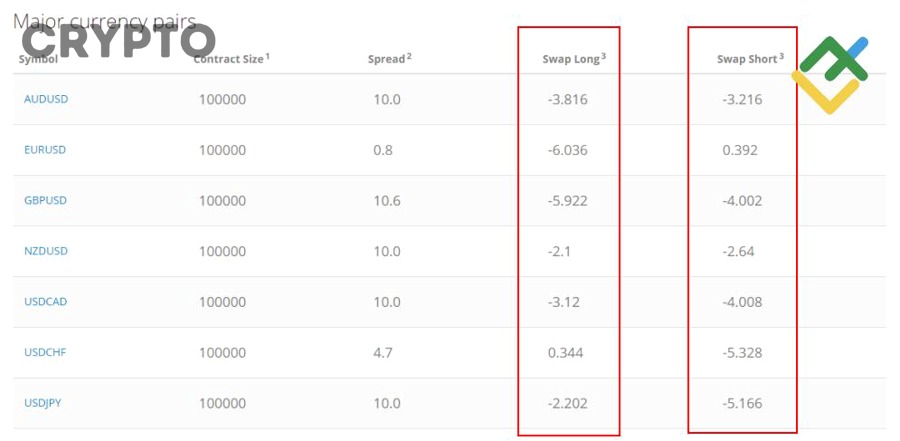
Task: Open the NZDUSD symbol link
Action: click(46, 251)
